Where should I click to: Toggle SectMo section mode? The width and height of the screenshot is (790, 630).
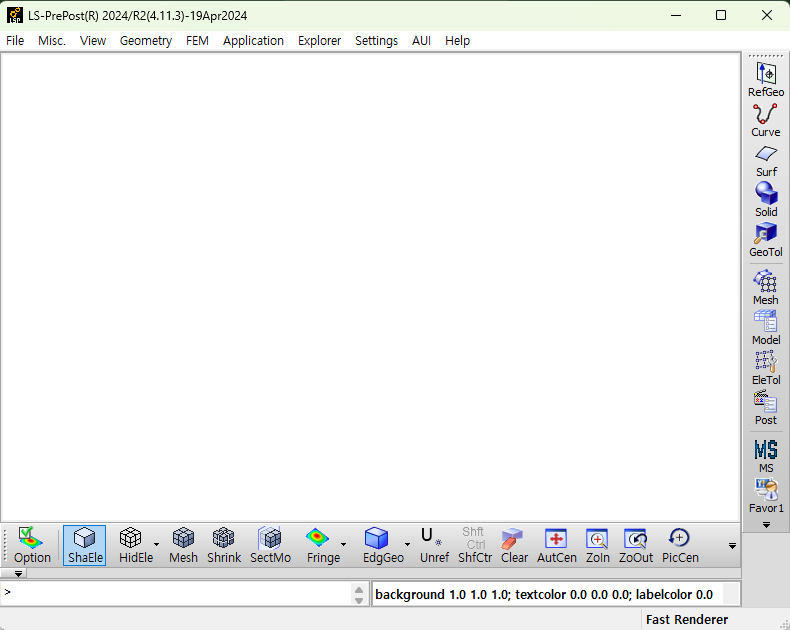point(271,545)
